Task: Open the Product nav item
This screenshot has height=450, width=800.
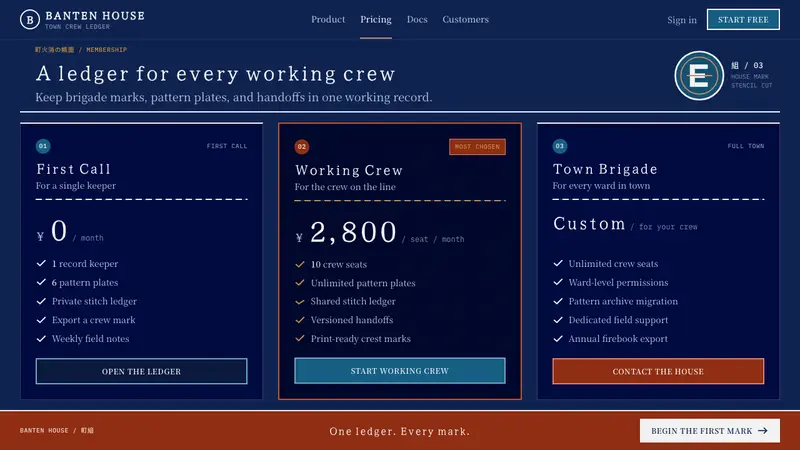Action: tap(328, 19)
